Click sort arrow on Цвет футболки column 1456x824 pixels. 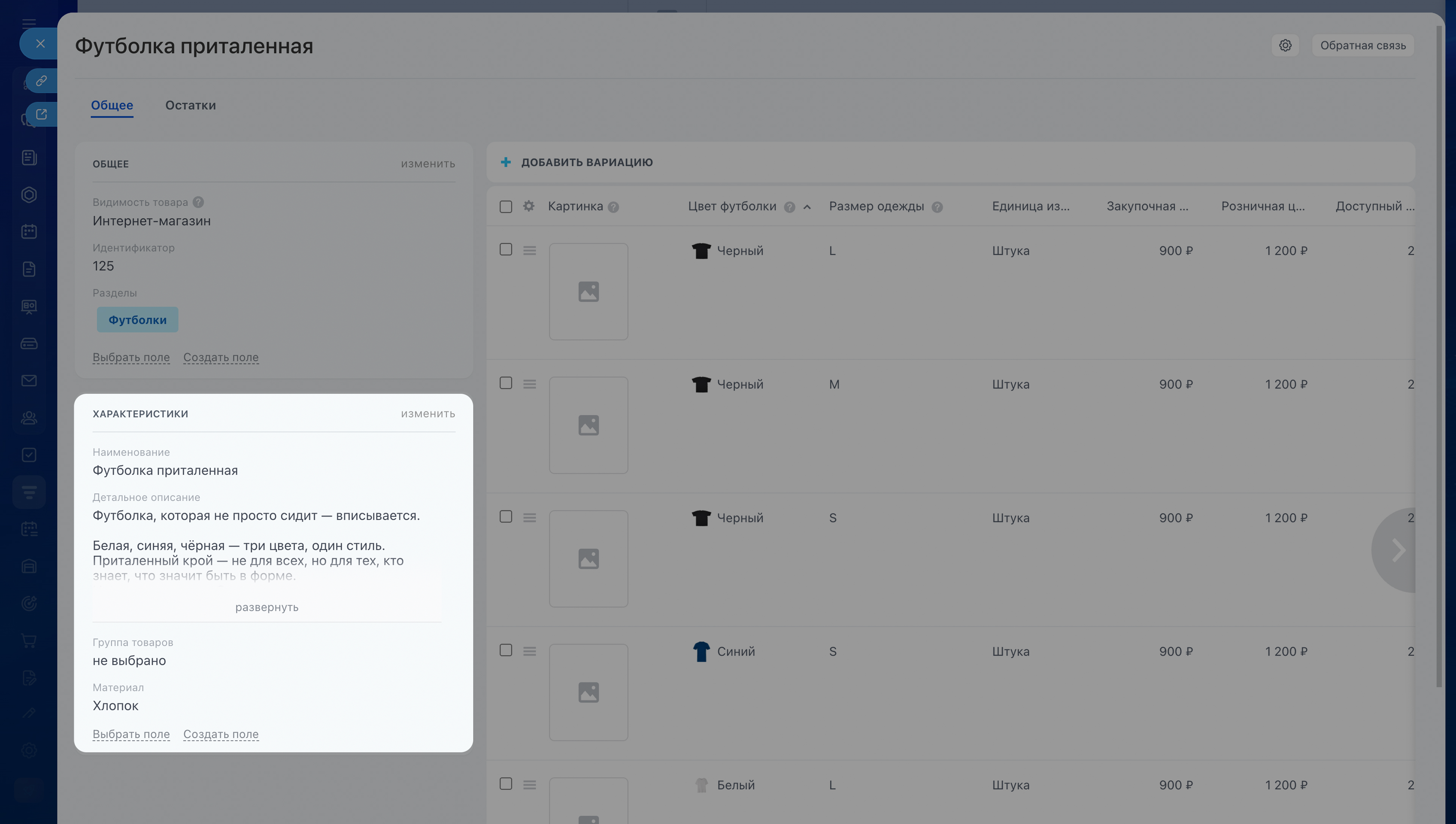807,207
